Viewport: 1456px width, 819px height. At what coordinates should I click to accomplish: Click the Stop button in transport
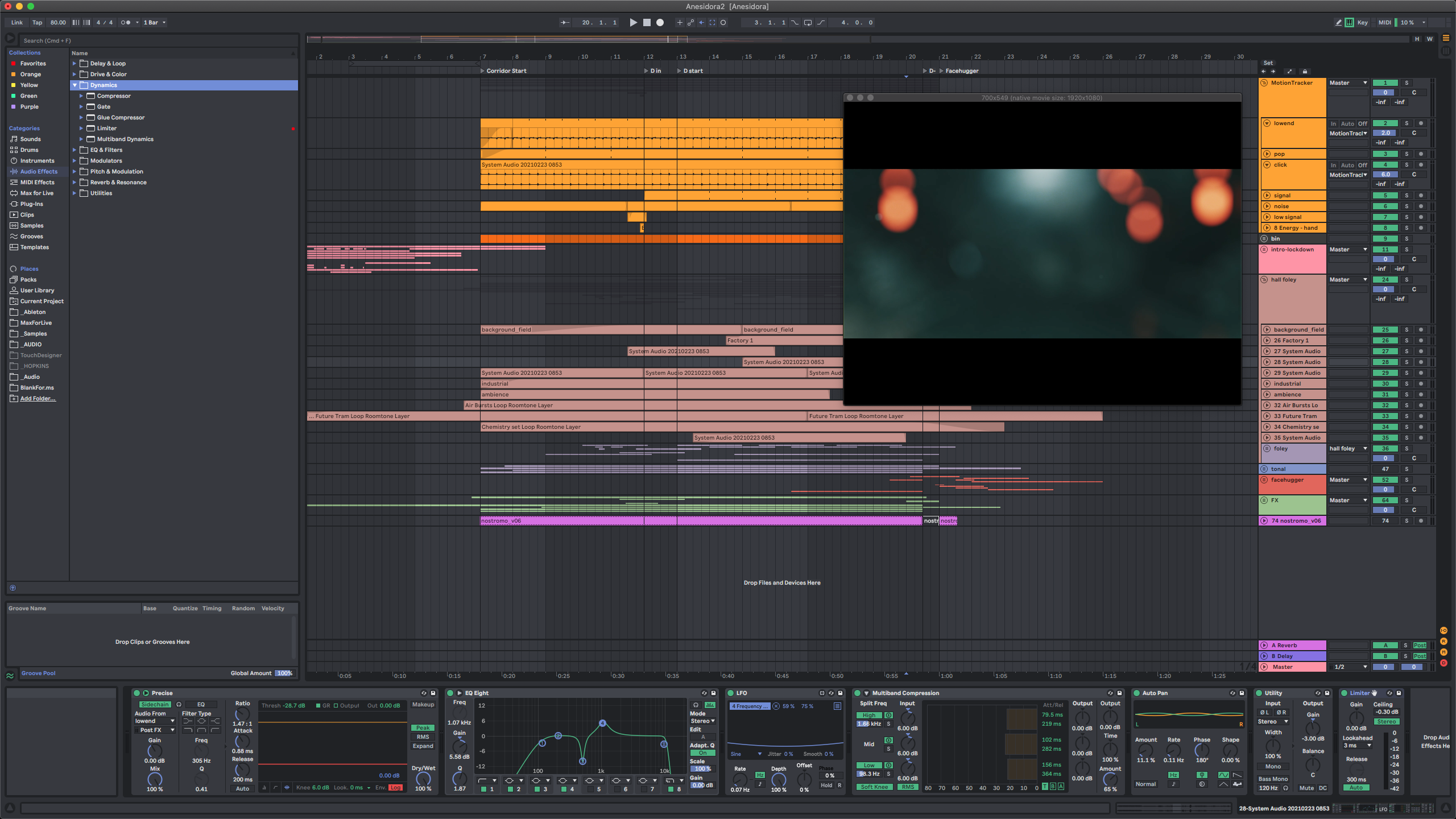pyautogui.click(x=647, y=23)
